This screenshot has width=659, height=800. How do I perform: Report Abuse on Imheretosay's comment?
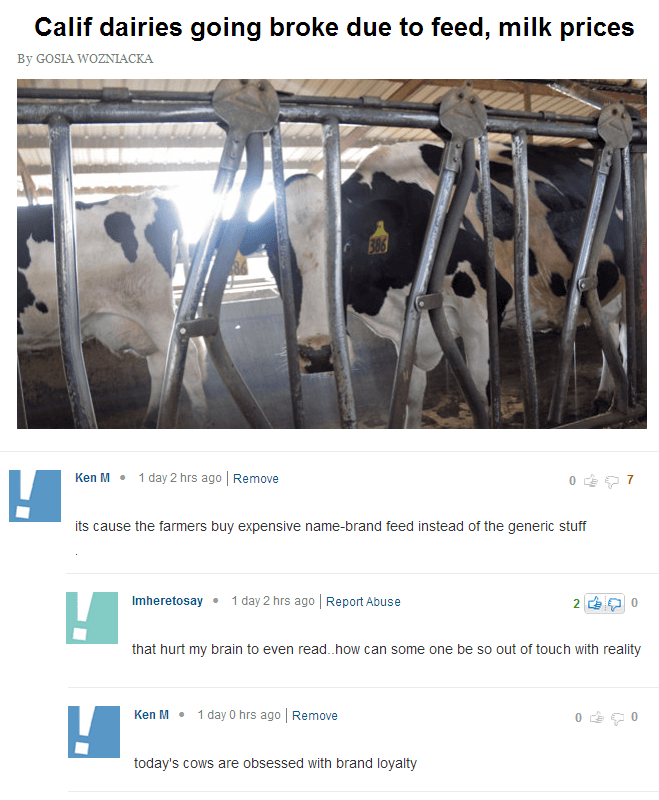(363, 602)
